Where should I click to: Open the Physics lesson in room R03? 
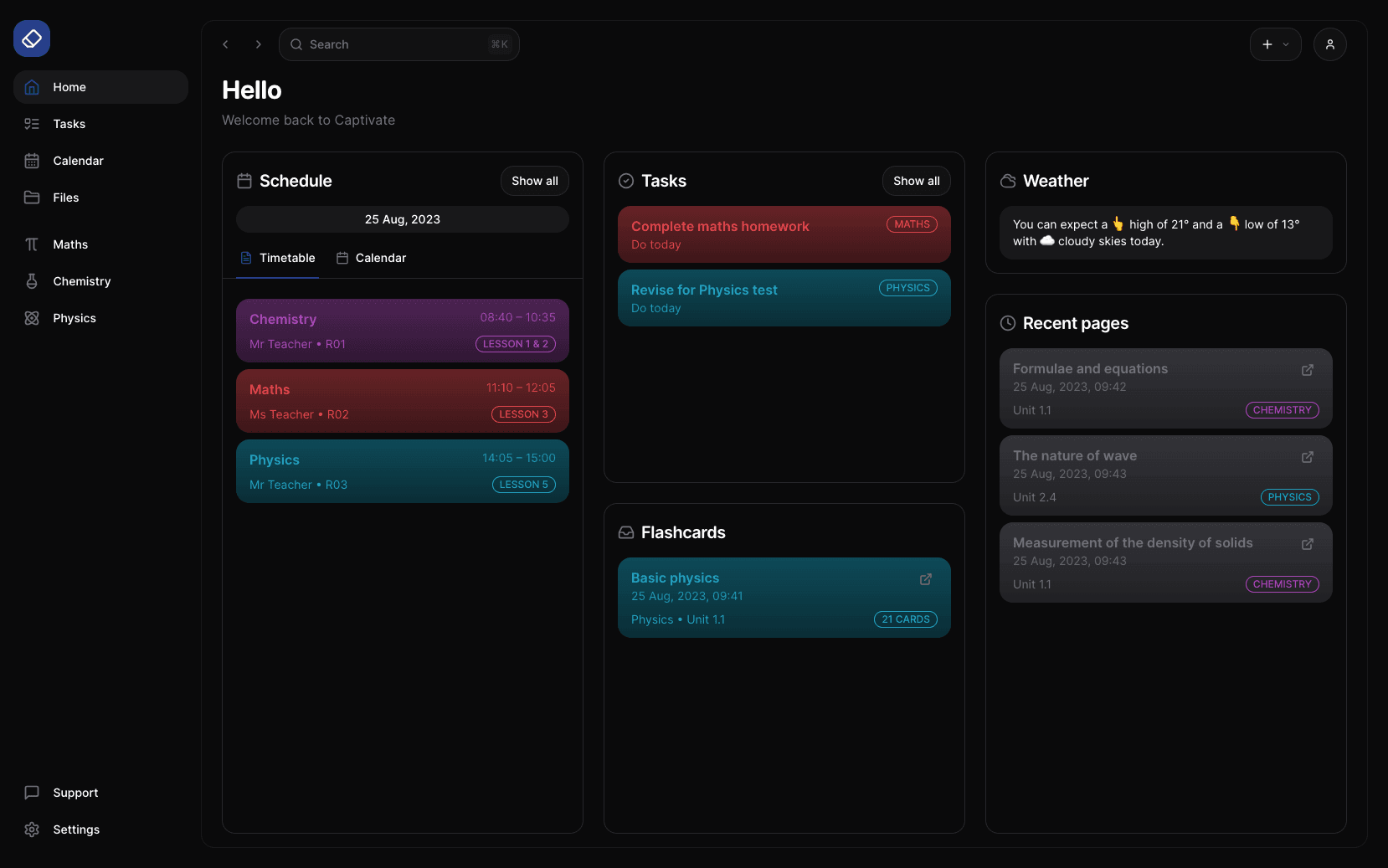[402, 470]
